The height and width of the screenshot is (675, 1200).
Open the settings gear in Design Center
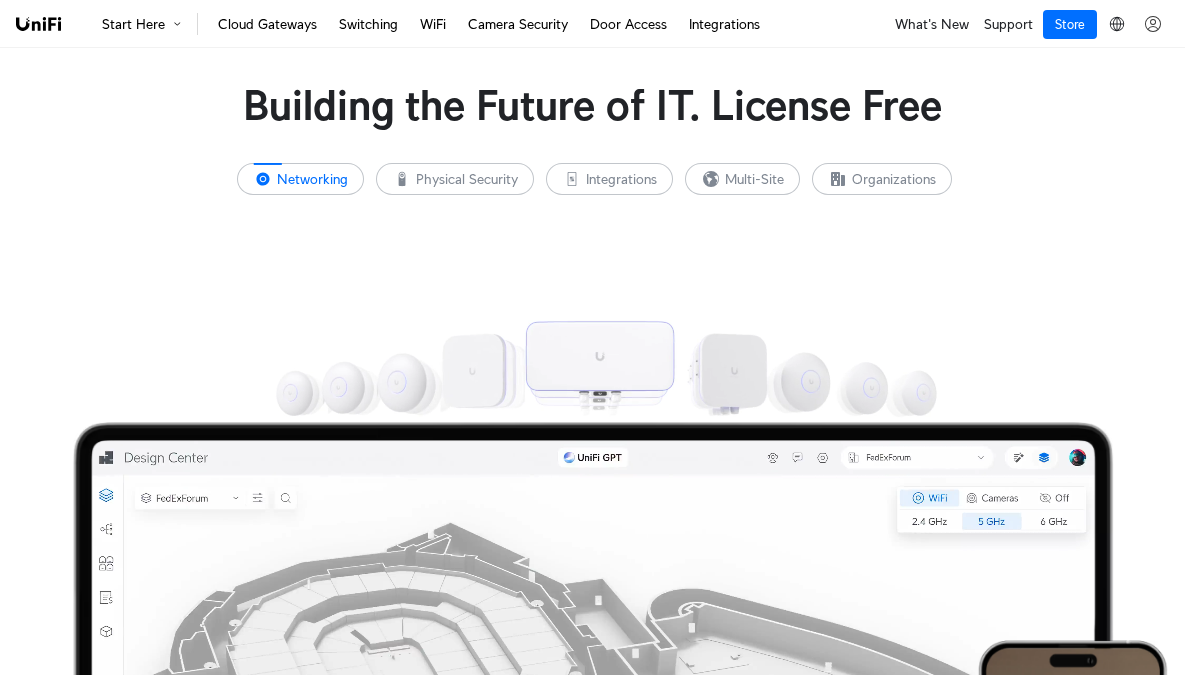point(822,457)
